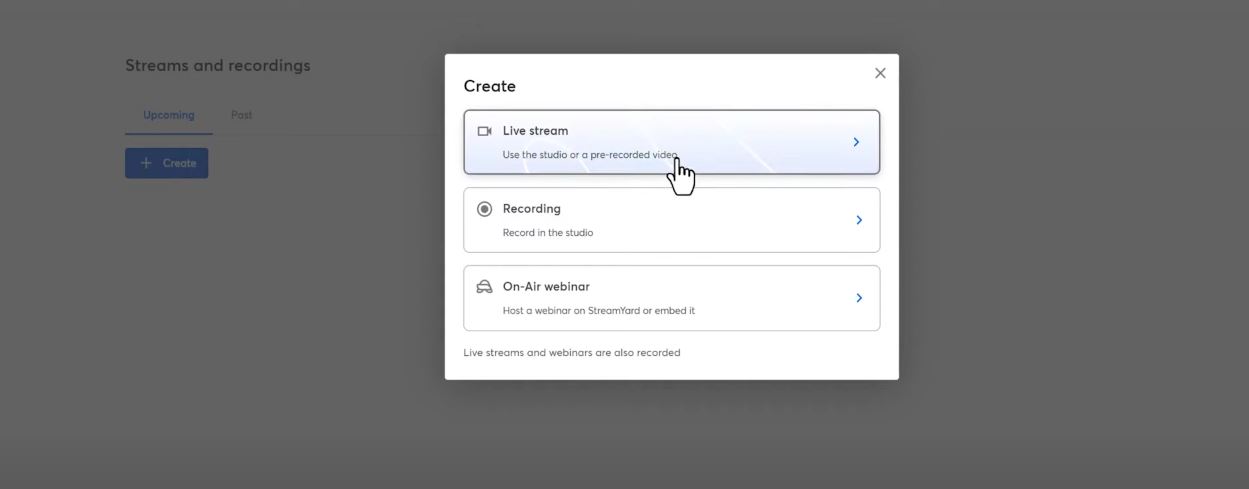Screen dimensions: 1249x489
Task: Click 'Host a webinar on StreamYard or embed it'
Action: (x=599, y=311)
